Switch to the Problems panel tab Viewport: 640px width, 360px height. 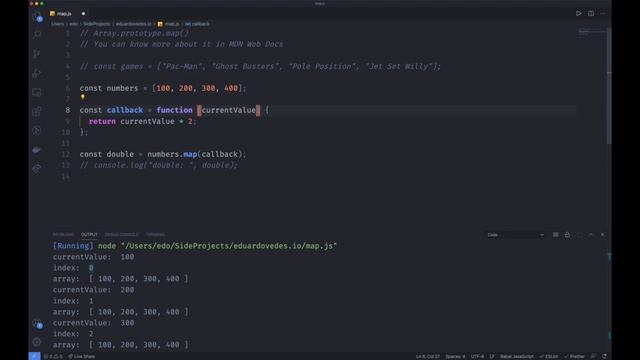point(63,235)
